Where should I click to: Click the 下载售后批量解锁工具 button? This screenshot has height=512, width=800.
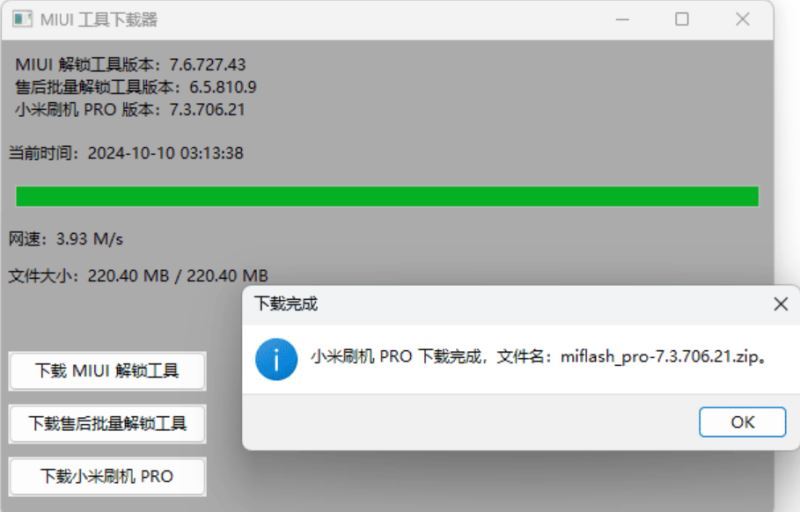point(107,423)
